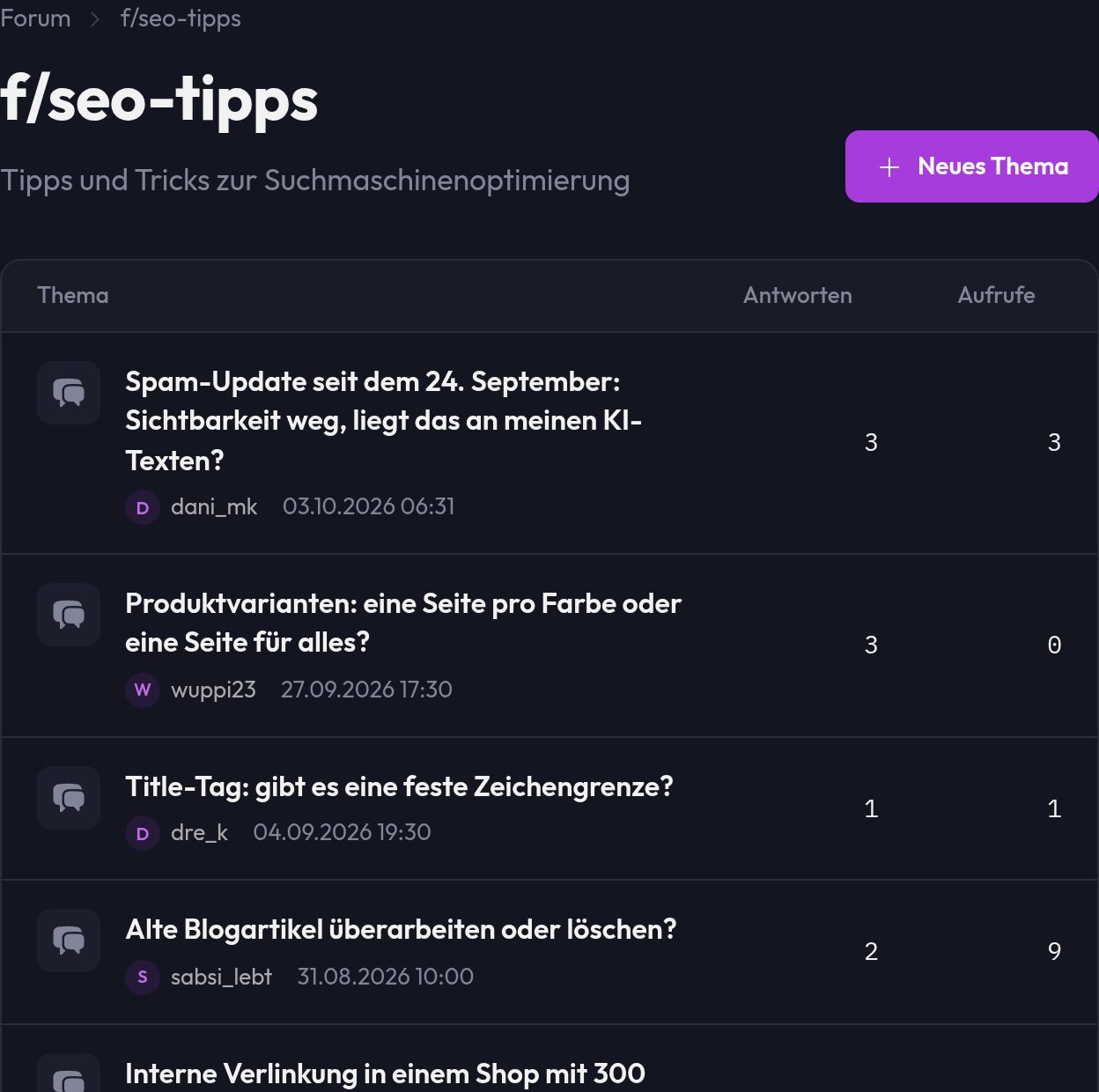Open f/seo-tipps breadcrumb link
The width and height of the screenshot is (1099, 1092).
click(x=181, y=18)
